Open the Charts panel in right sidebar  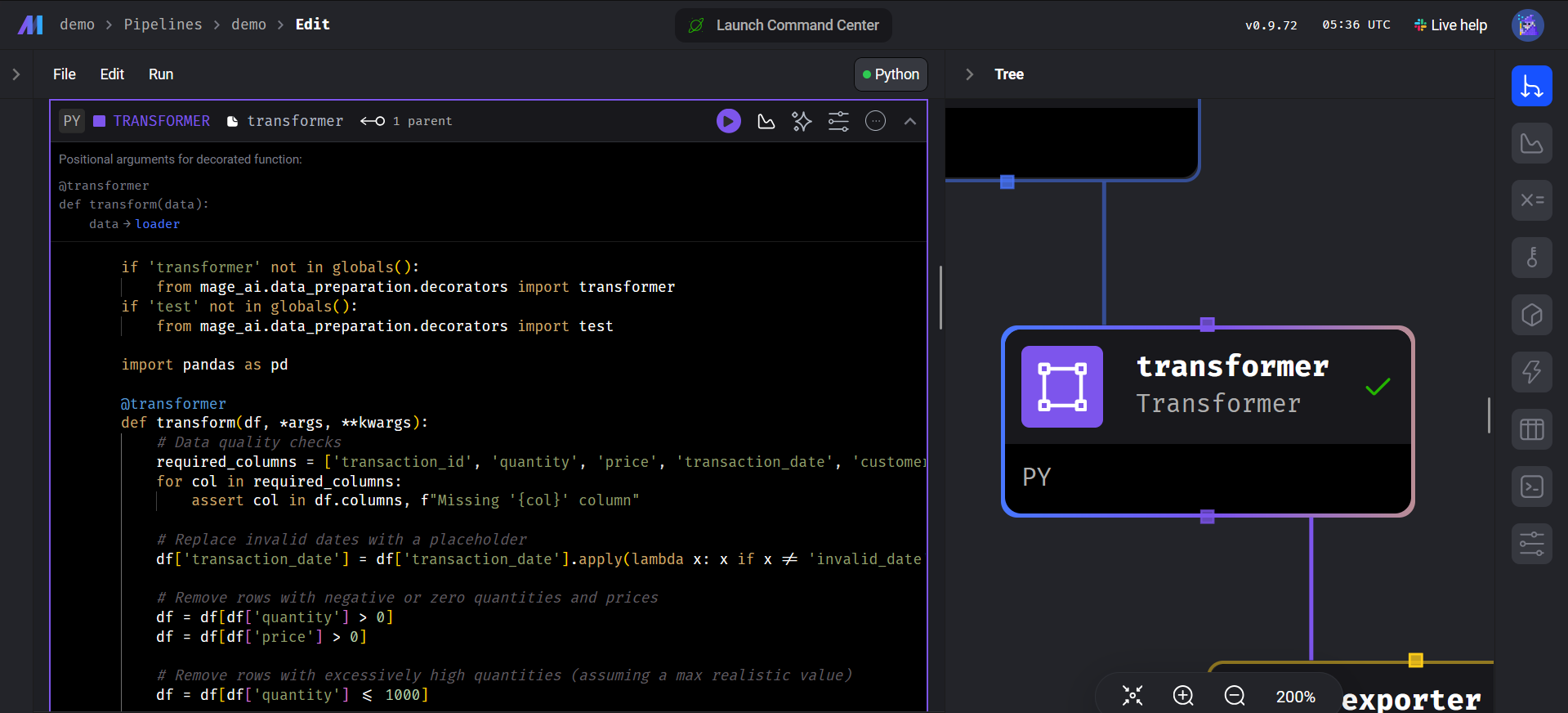coord(1531,143)
